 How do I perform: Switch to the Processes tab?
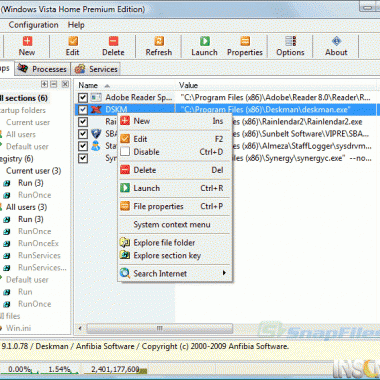[x=42, y=69]
